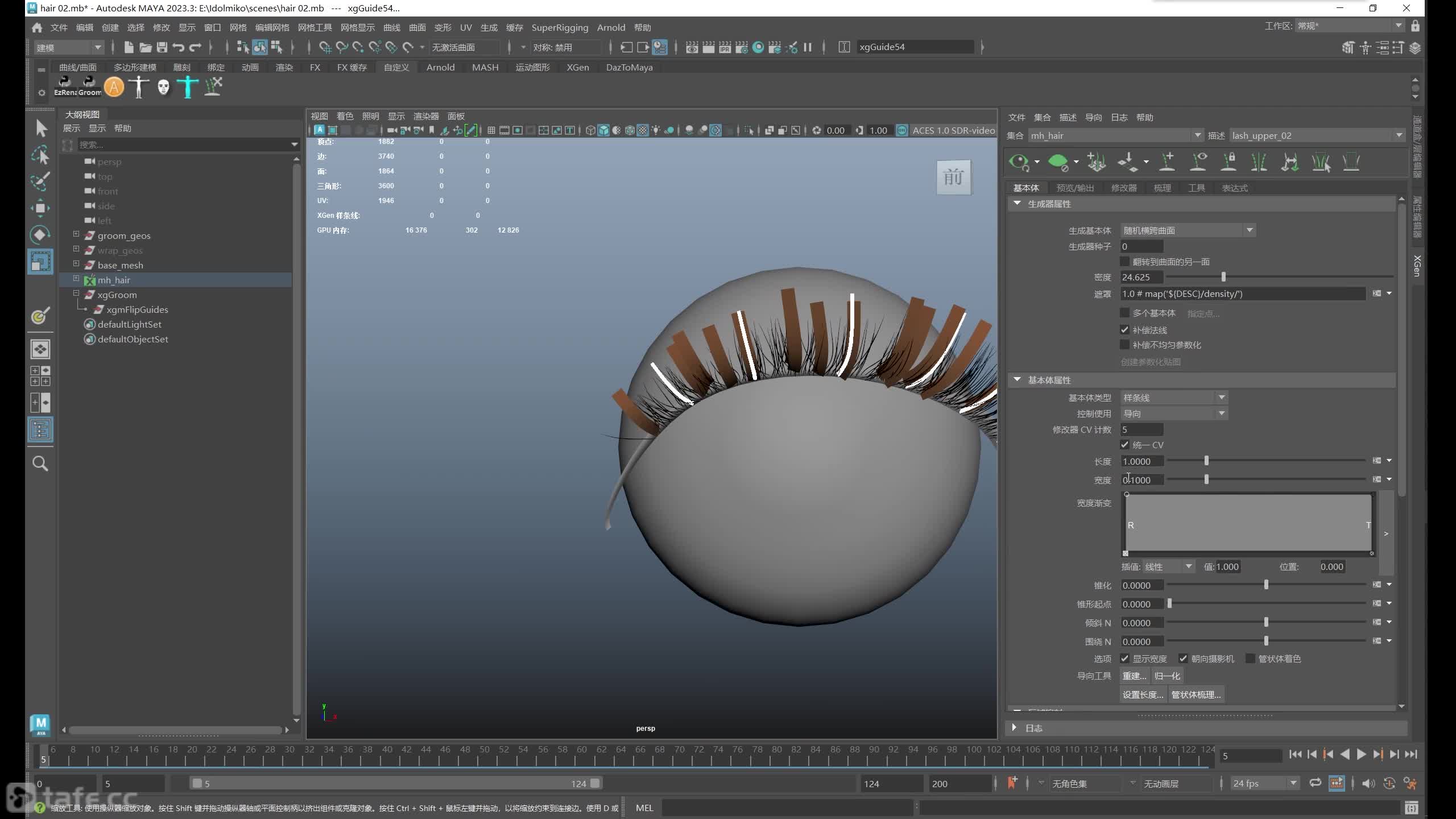
Task: Open the 24 fps frame rate dropdown
Action: [x=1265, y=784]
